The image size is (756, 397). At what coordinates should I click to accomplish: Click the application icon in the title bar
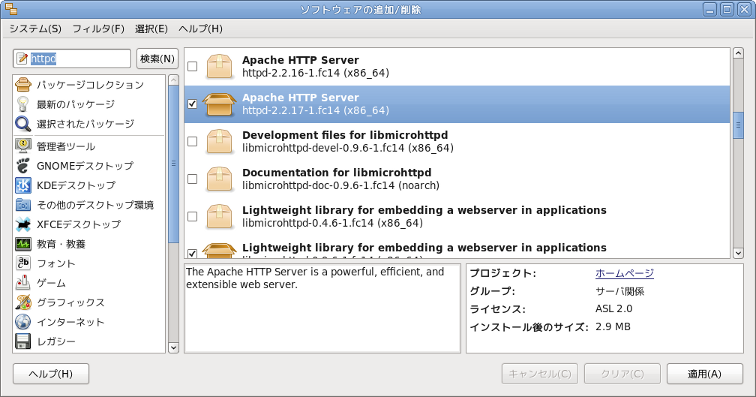tap(11, 9)
